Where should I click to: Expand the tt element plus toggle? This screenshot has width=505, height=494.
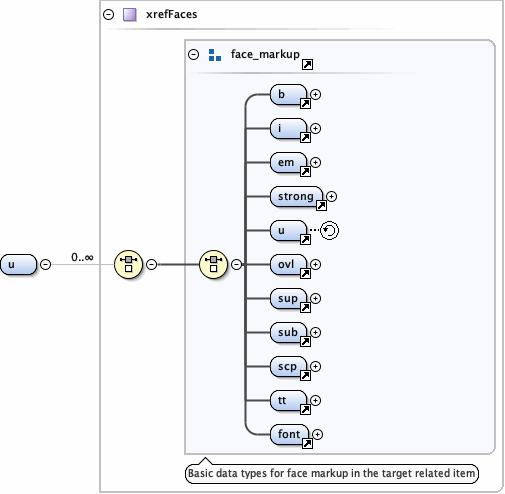315,400
